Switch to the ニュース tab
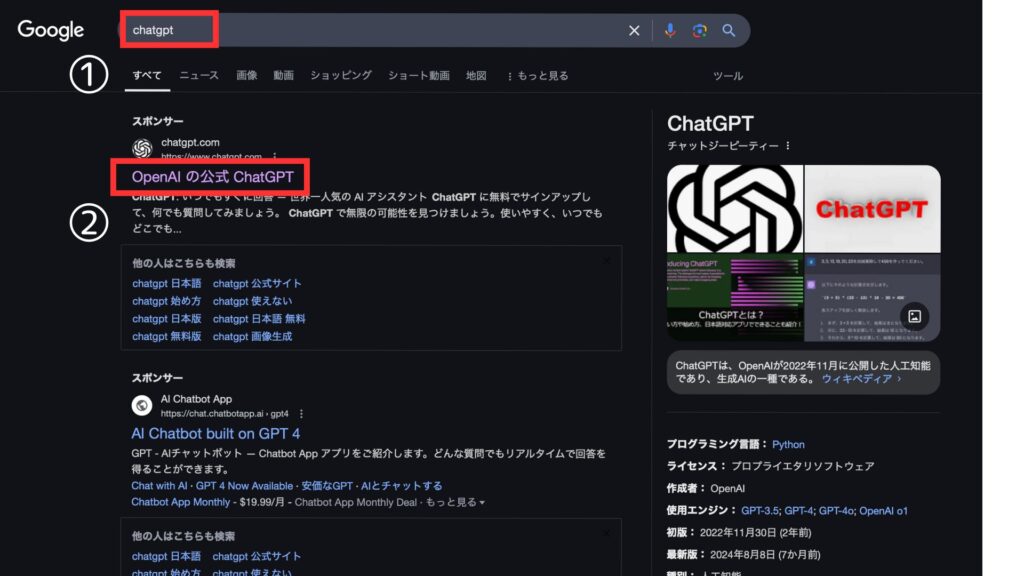Screen dimensions: 1024x576 click(x=199, y=76)
